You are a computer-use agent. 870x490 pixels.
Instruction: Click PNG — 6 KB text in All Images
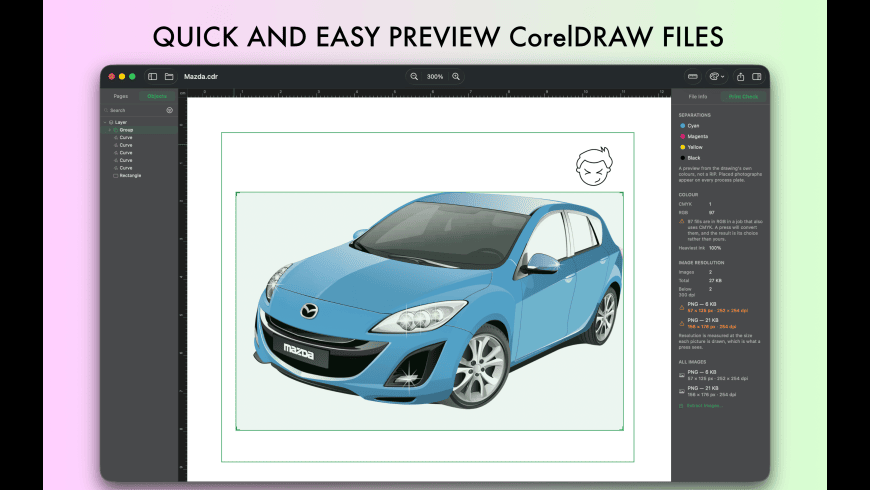click(702, 372)
